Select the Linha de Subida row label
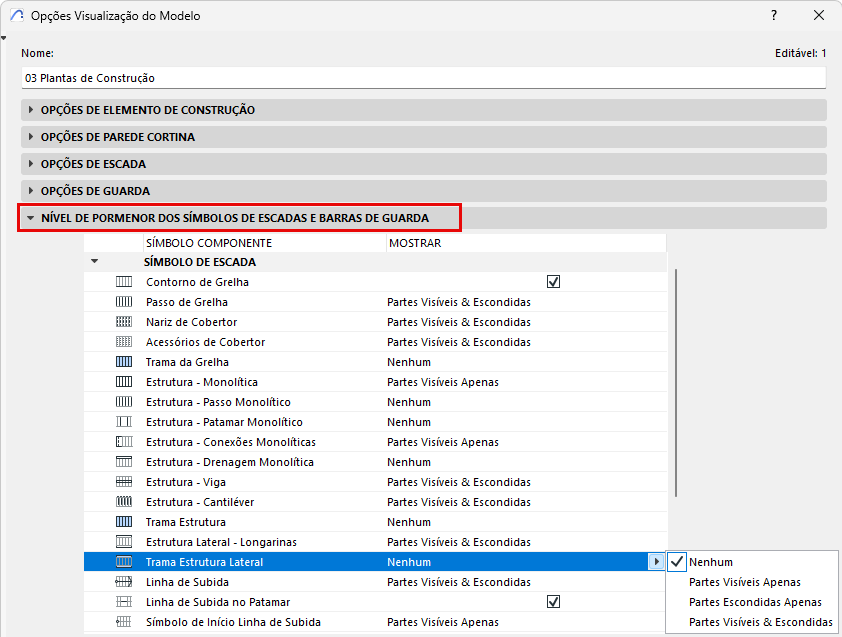This screenshot has height=637, width=842. [x=187, y=582]
